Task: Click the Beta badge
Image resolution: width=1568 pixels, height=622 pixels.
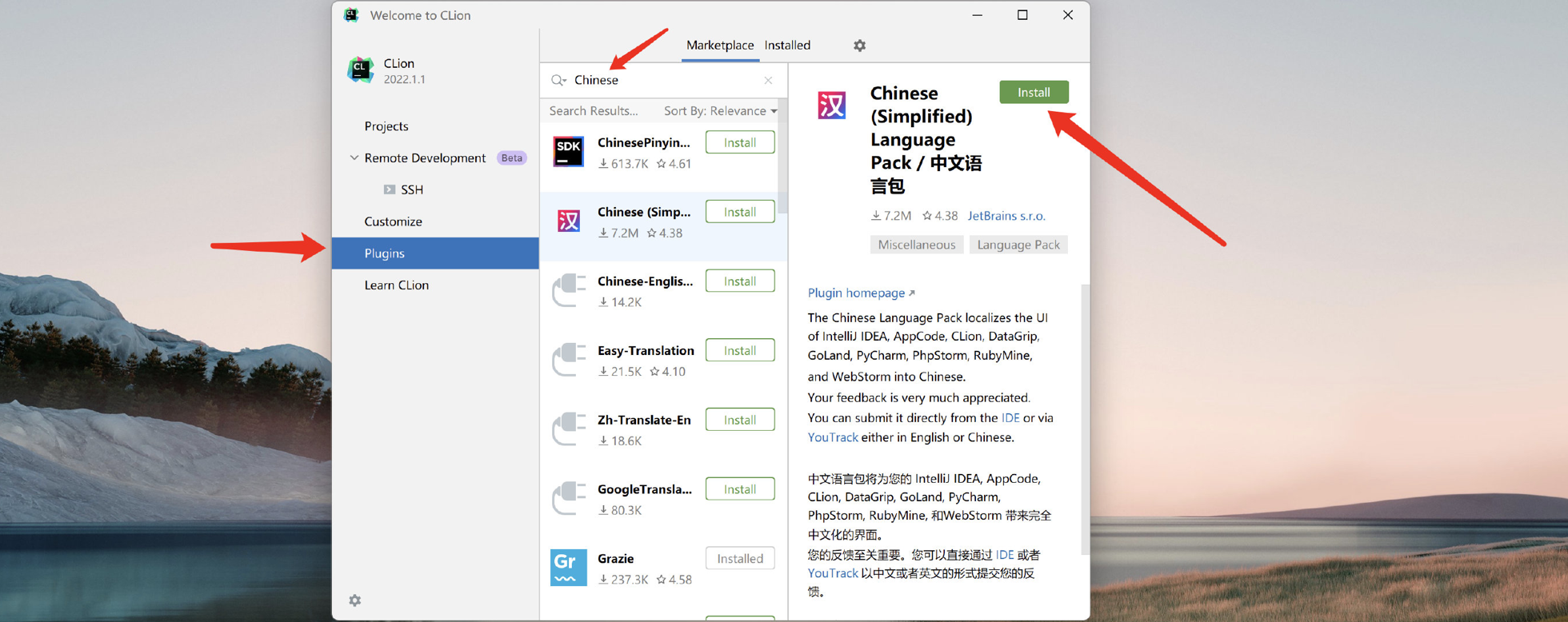Action: pos(512,158)
